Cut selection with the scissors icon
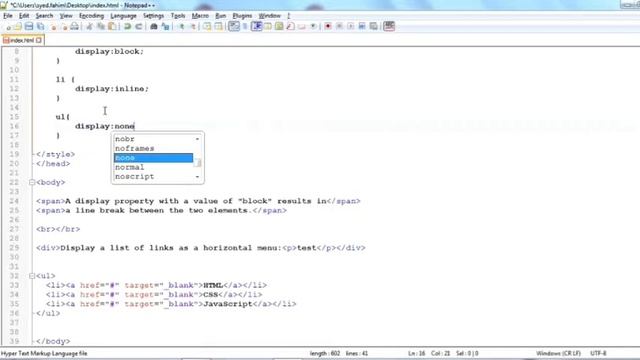Image resolution: width=640 pixels, height=360 pixels. click(89, 27)
